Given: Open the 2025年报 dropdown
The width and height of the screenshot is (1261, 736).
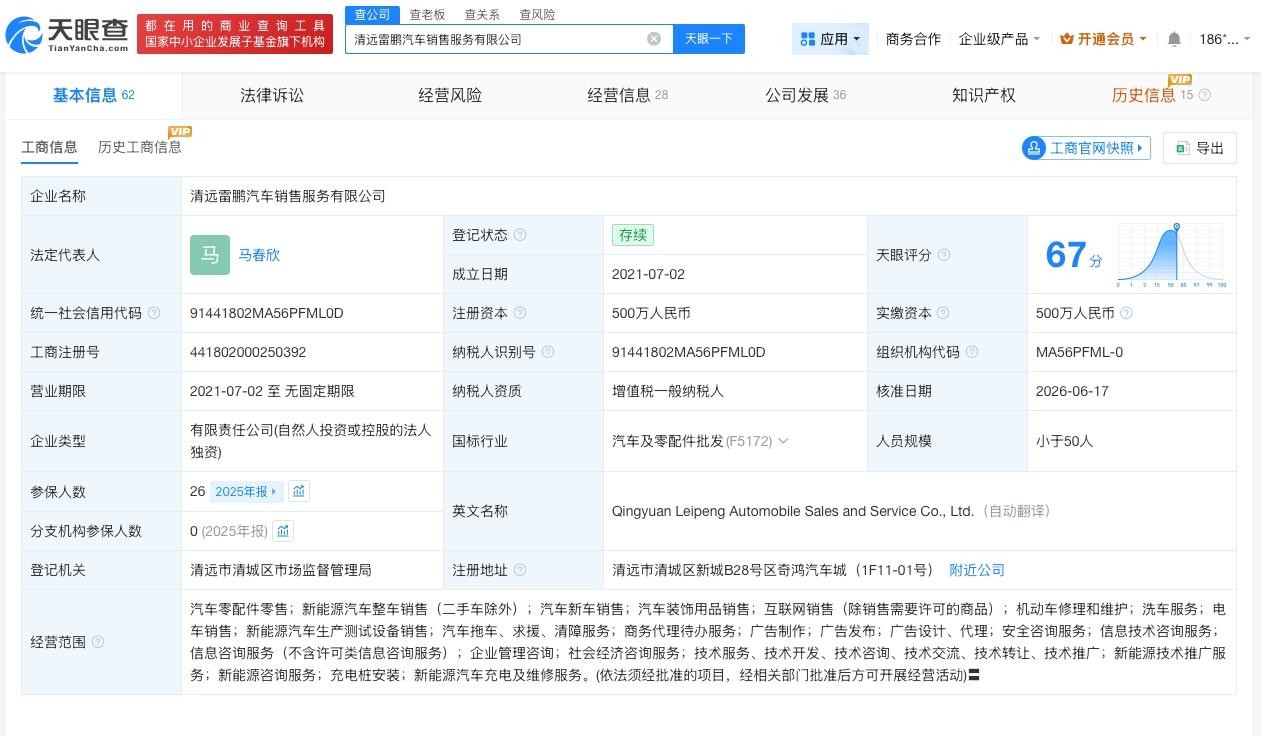Looking at the screenshot, I should (x=247, y=491).
